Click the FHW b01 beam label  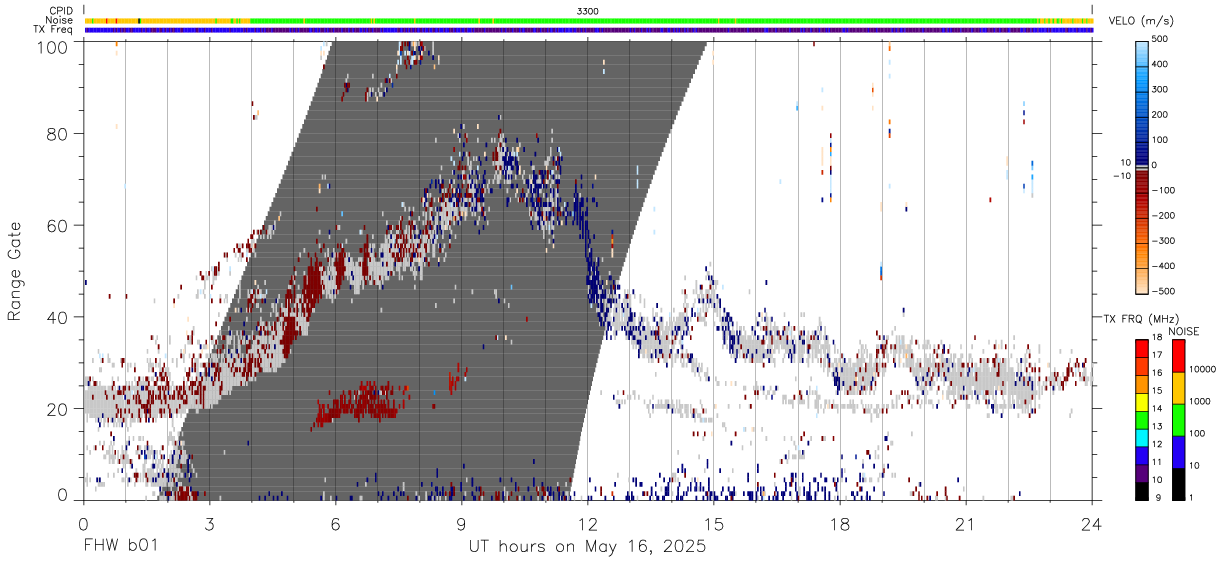(120, 547)
